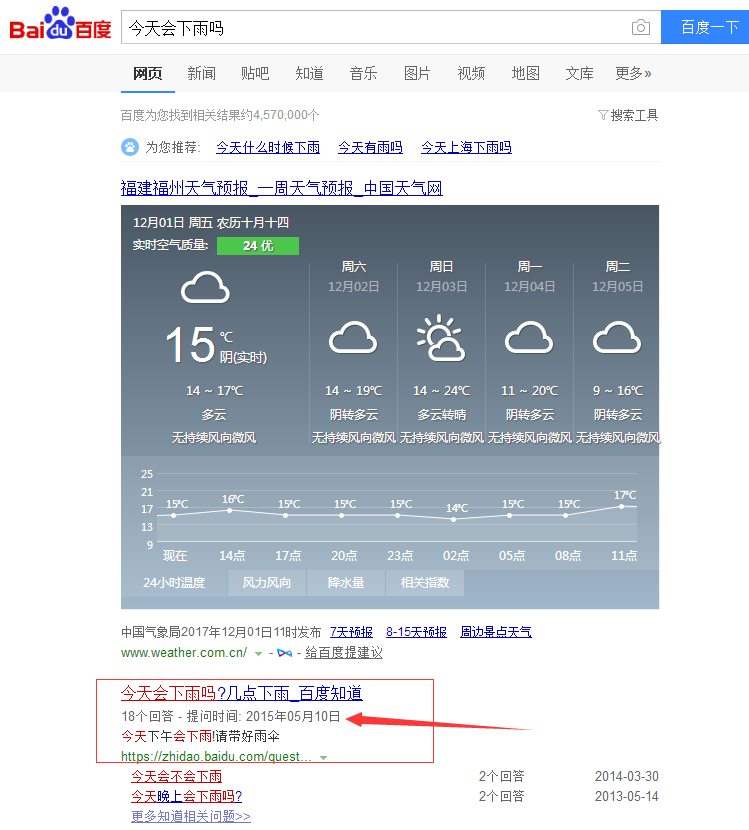This screenshot has height=830, width=749.
Task: Click the 2014-03-30 date entry
Action: click(x=626, y=777)
